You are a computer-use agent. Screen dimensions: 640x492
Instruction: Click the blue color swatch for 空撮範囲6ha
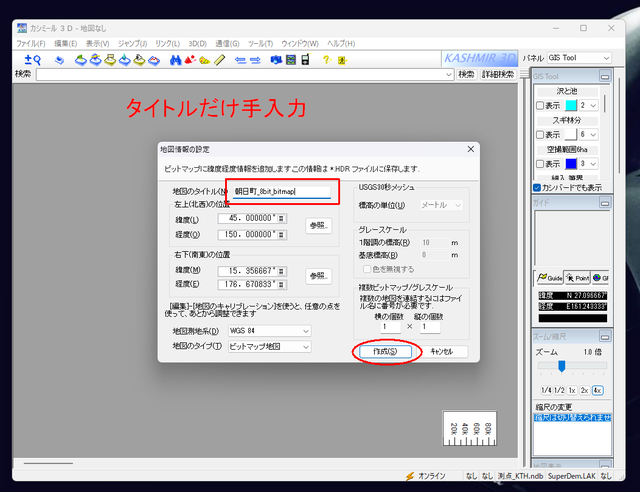[x=571, y=164]
